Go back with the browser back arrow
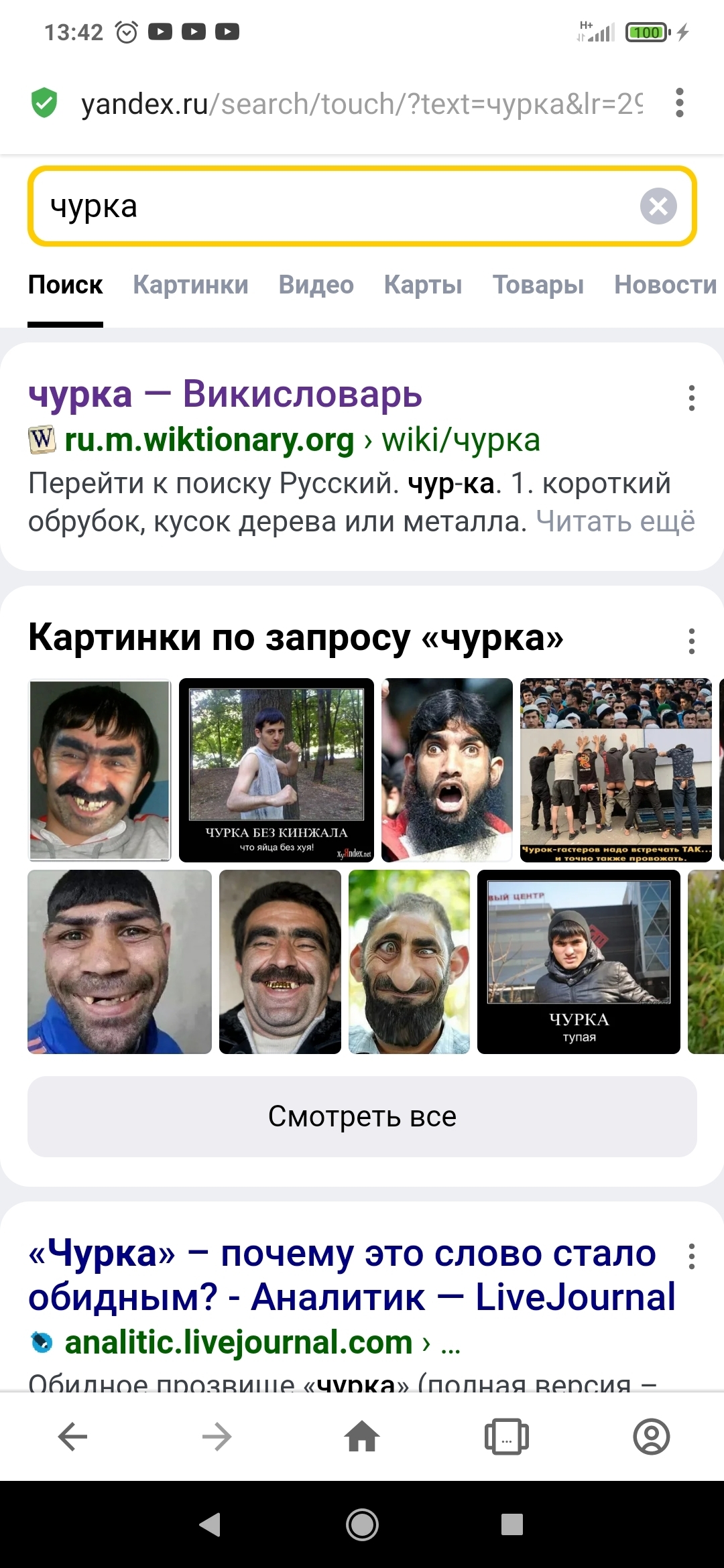The width and height of the screenshot is (724, 1568). (72, 1437)
